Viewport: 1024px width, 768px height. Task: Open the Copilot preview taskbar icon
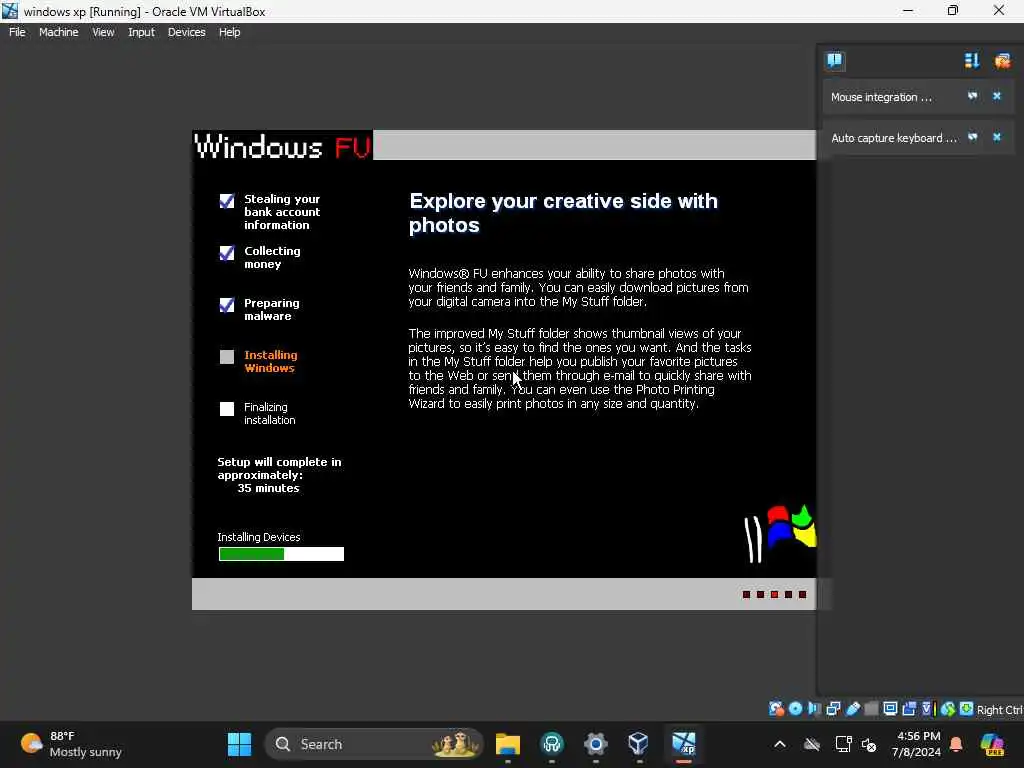tap(993, 744)
